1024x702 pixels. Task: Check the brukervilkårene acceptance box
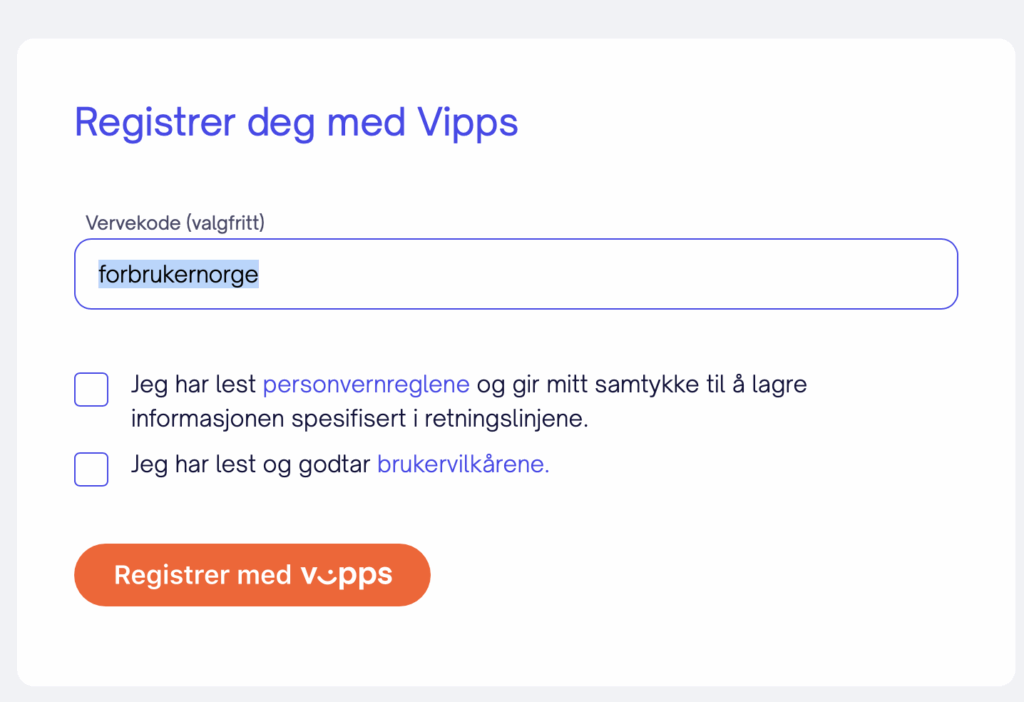(91, 469)
